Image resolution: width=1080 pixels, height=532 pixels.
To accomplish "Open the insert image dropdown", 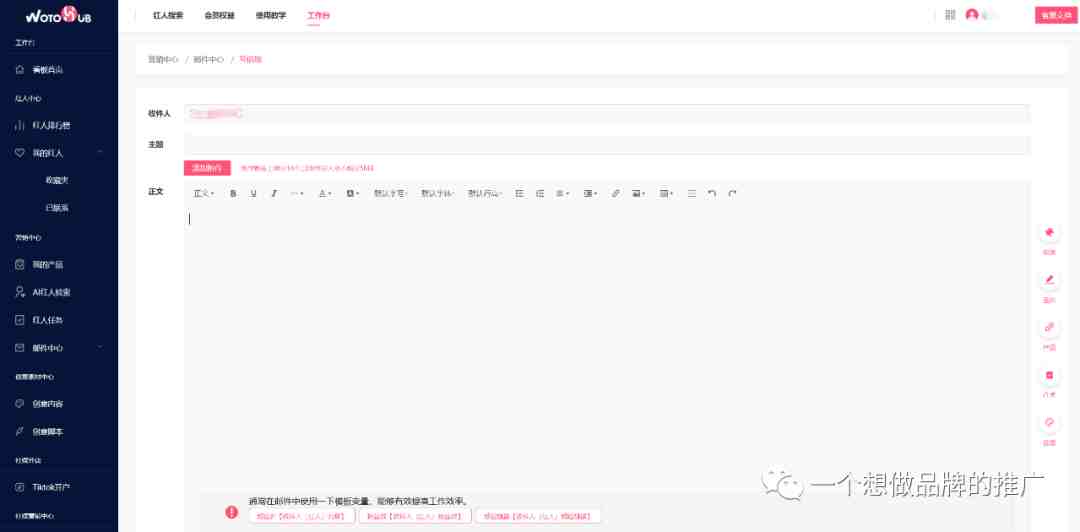I will pos(638,194).
